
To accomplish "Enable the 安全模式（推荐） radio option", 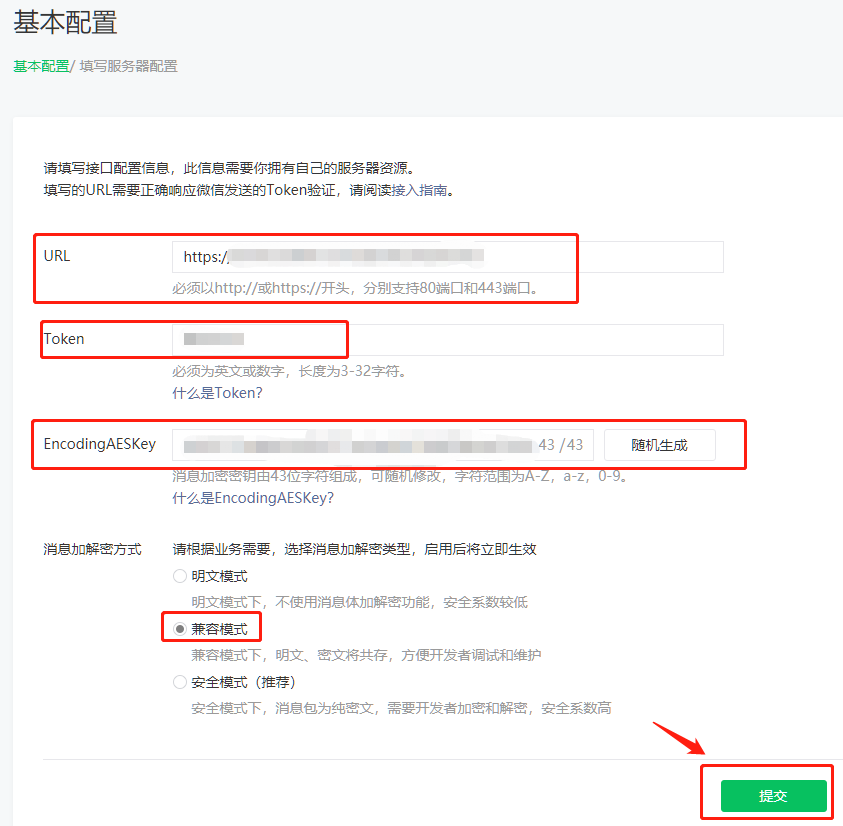I will 180,682.
